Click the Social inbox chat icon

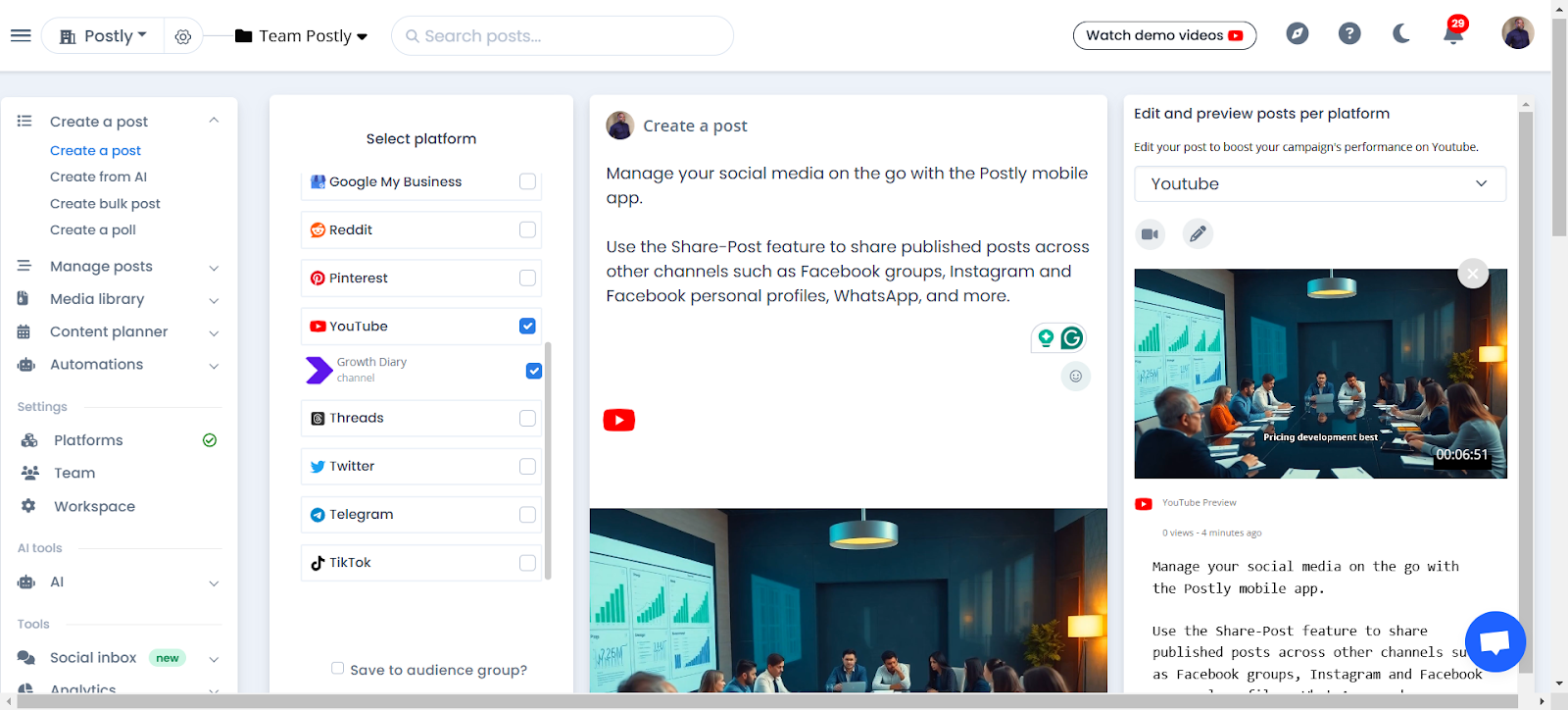pyautogui.click(x=25, y=657)
